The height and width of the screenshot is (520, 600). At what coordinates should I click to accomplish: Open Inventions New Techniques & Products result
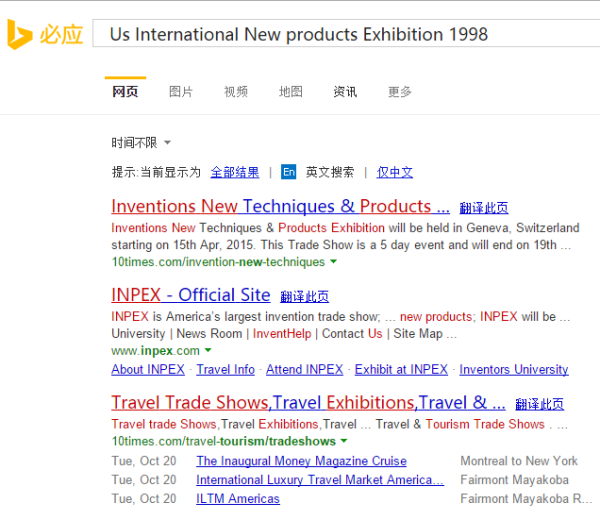[x=280, y=207]
